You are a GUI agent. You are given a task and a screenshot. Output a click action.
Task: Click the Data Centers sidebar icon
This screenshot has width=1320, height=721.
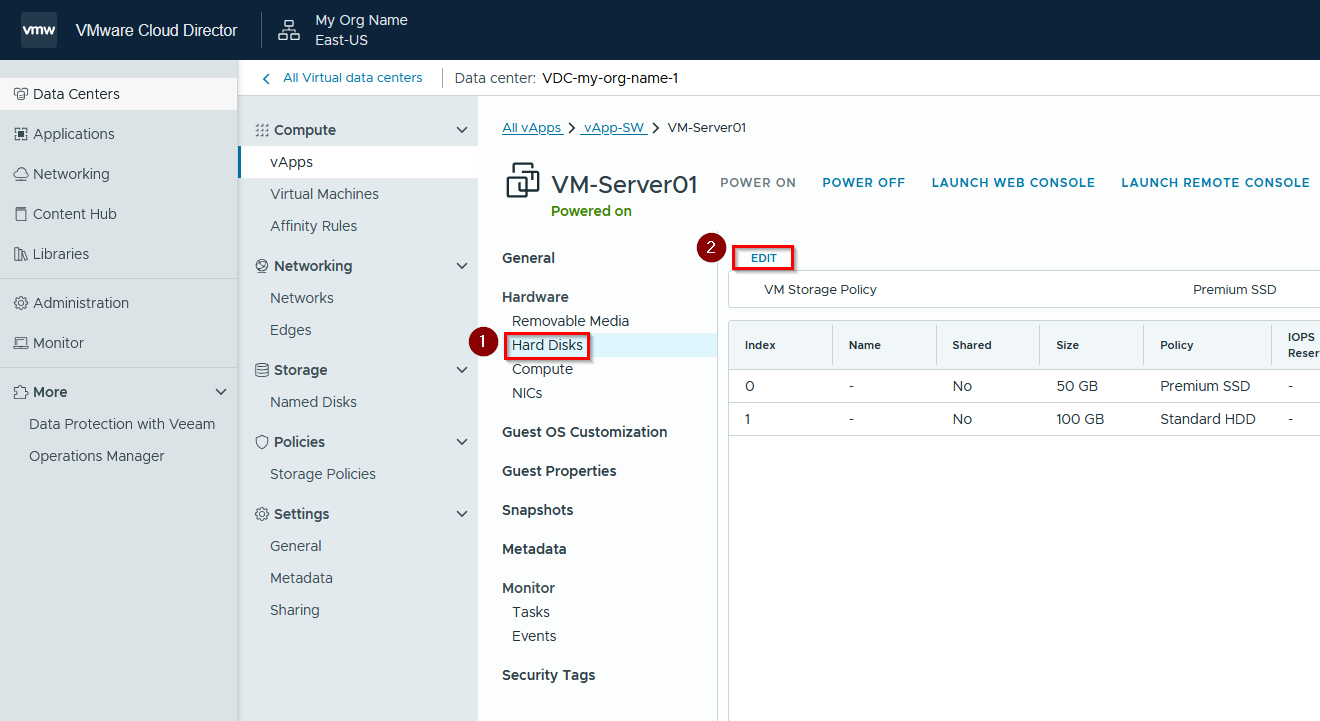[20, 94]
